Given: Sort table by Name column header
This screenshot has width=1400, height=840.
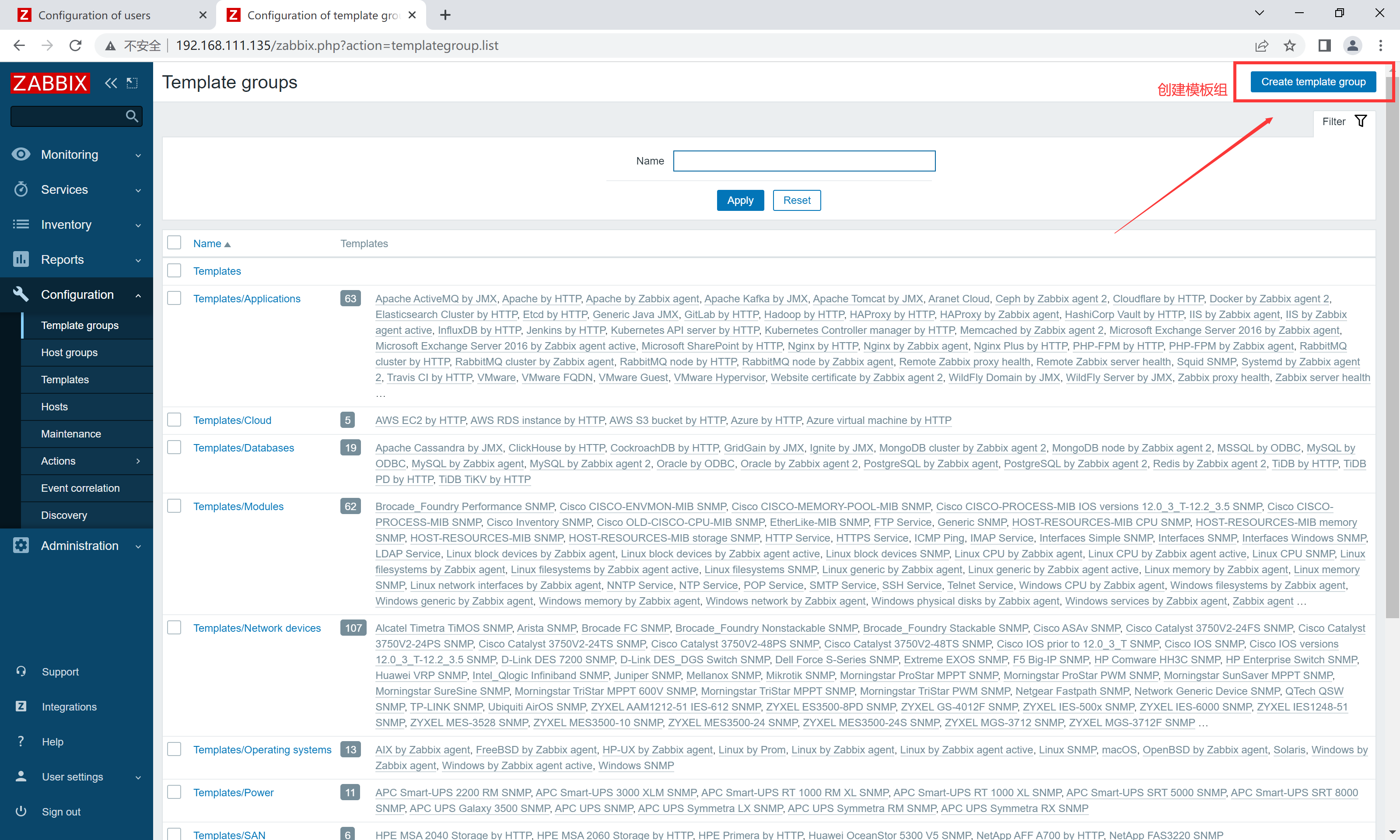Looking at the screenshot, I should [x=212, y=243].
